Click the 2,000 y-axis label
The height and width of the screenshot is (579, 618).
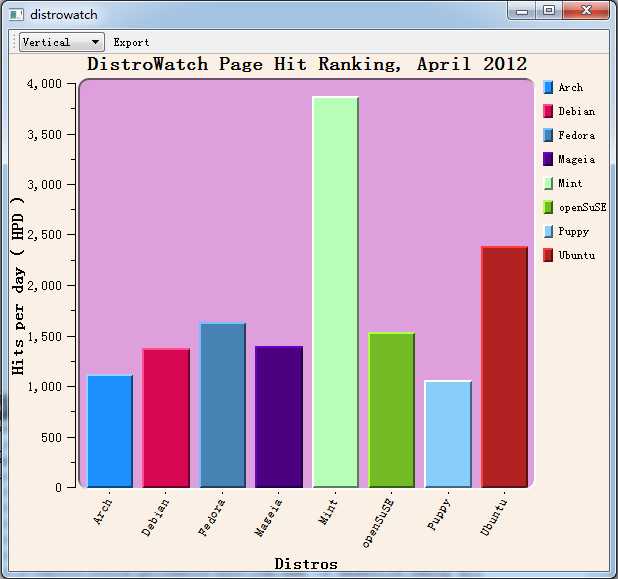click(45, 285)
